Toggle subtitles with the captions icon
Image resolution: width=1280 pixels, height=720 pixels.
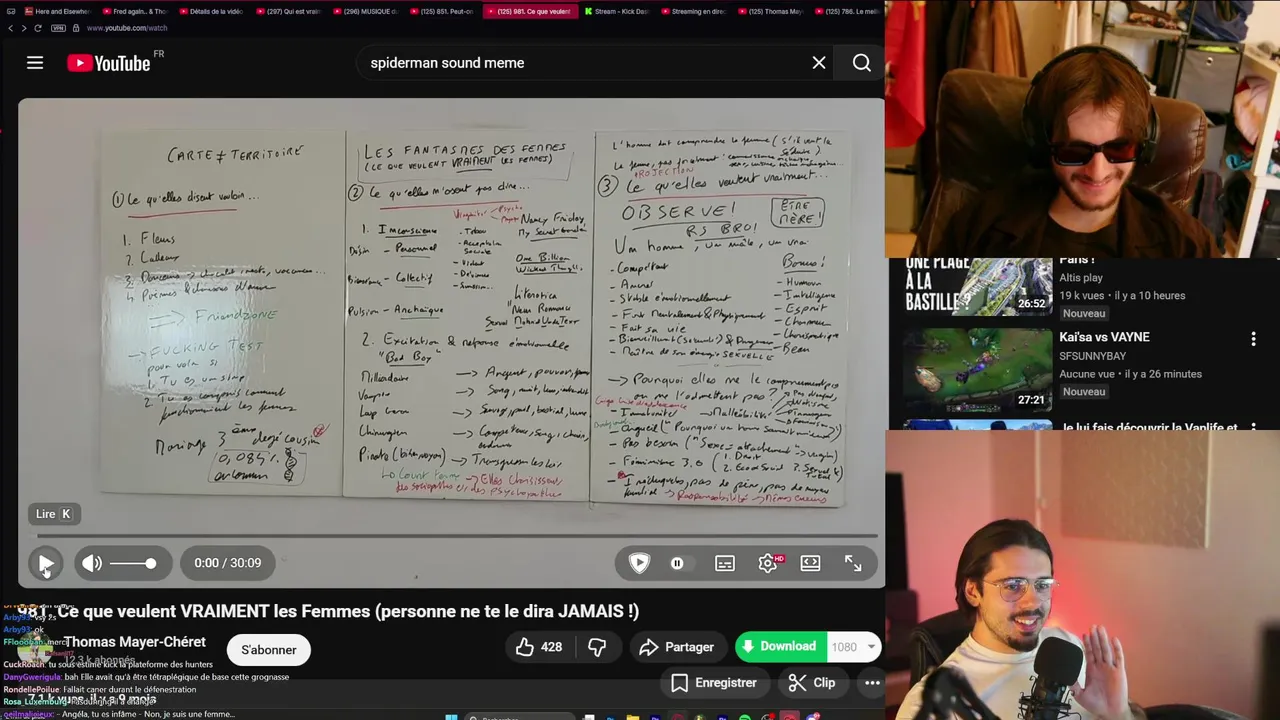click(725, 563)
